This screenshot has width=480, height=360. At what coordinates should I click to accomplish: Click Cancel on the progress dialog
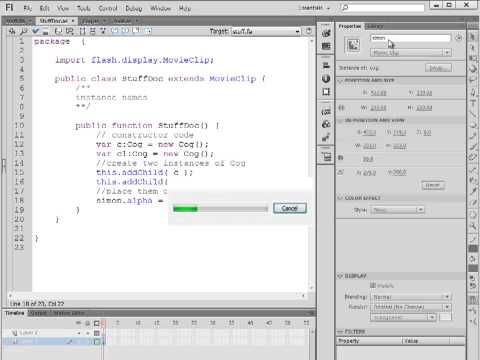(x=290, y=208)
